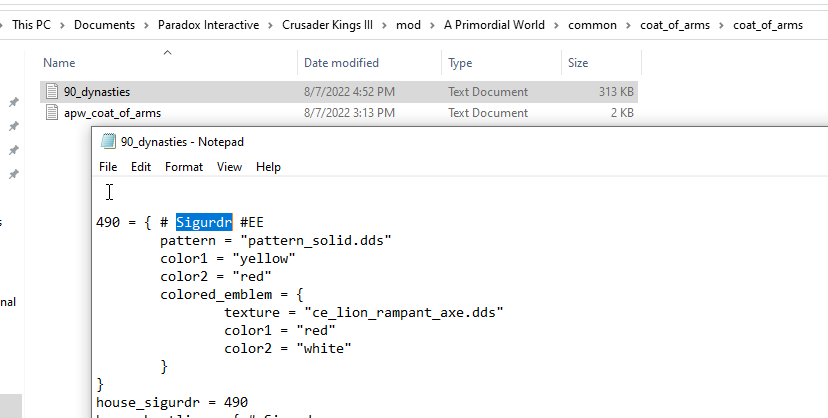Open the Edit menu in Notepad
828x418 pixels.
(140, 167)
